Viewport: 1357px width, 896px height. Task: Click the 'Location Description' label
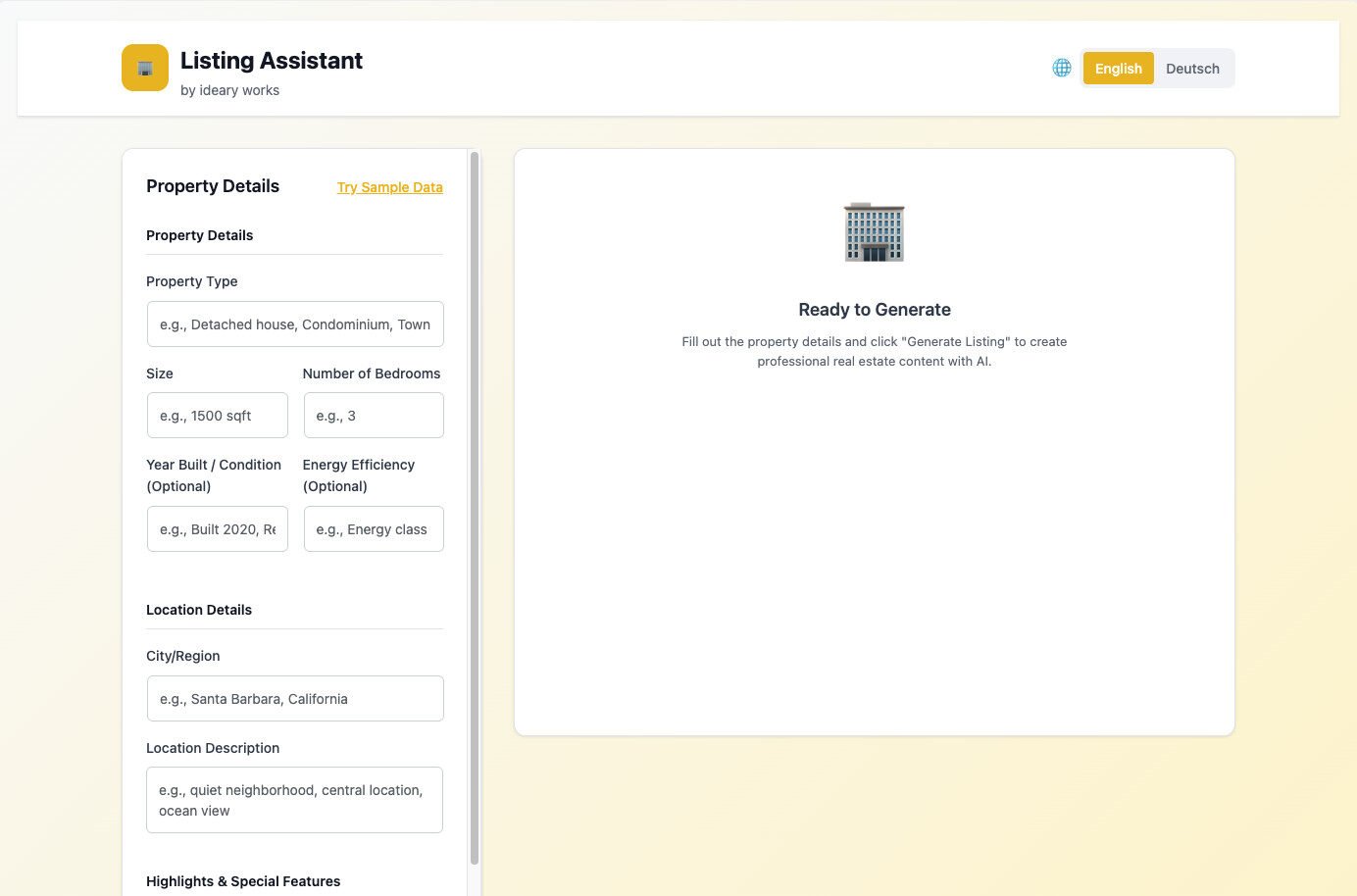213,748
